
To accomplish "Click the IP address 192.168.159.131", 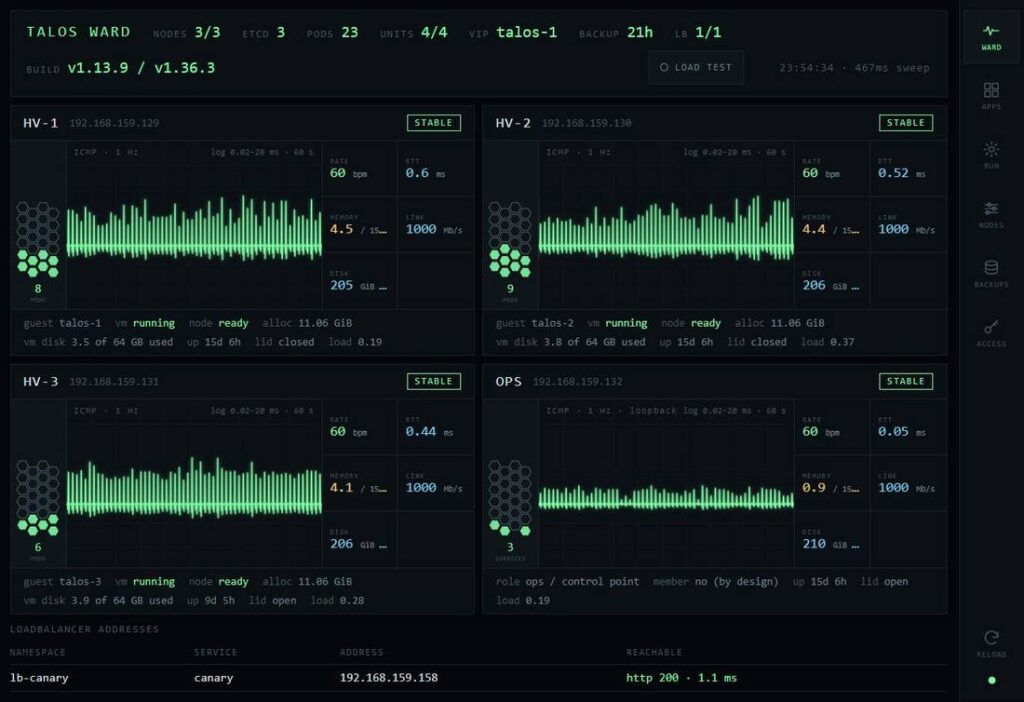I will coord(114,381).
